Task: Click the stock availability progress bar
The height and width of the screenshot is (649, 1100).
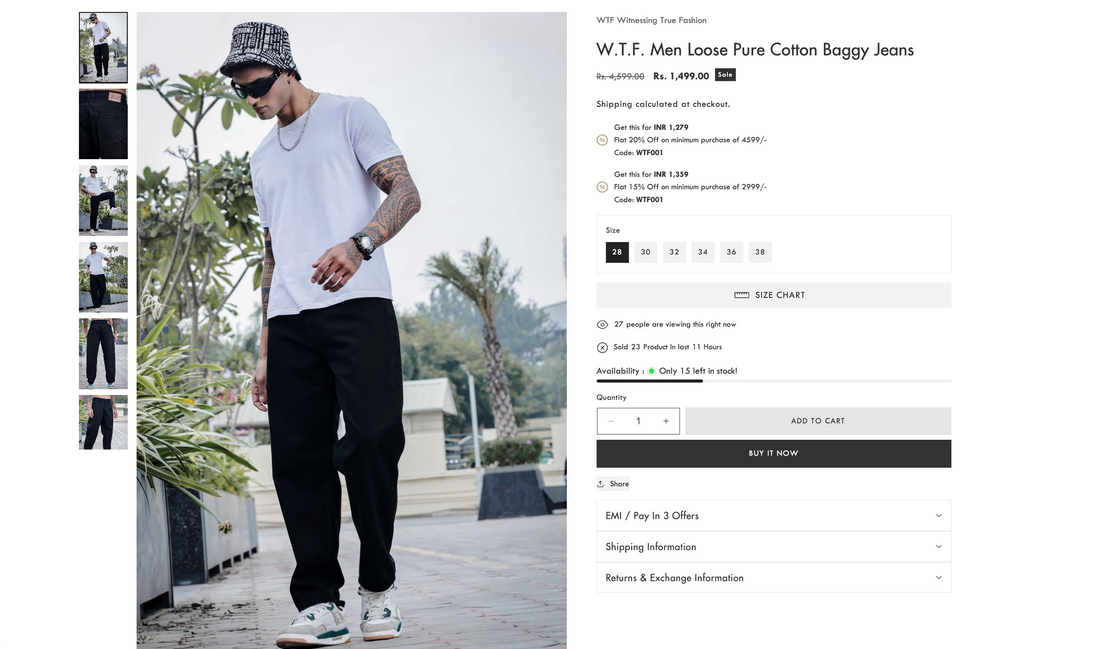Action: point(774,381)
